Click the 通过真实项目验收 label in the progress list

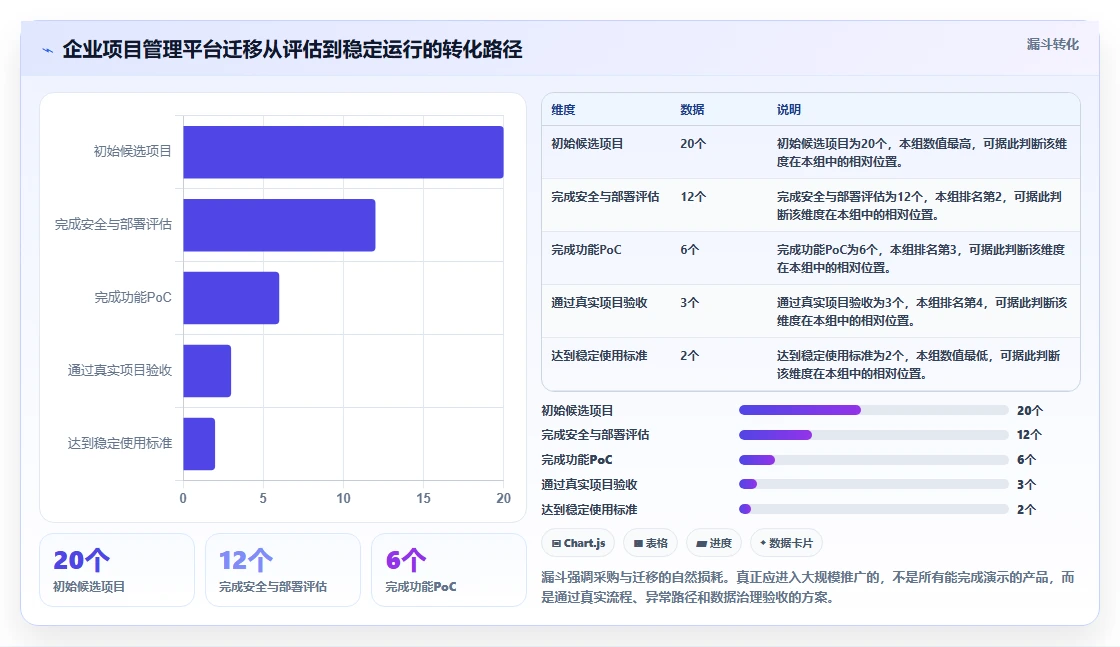tap(589, 485)
